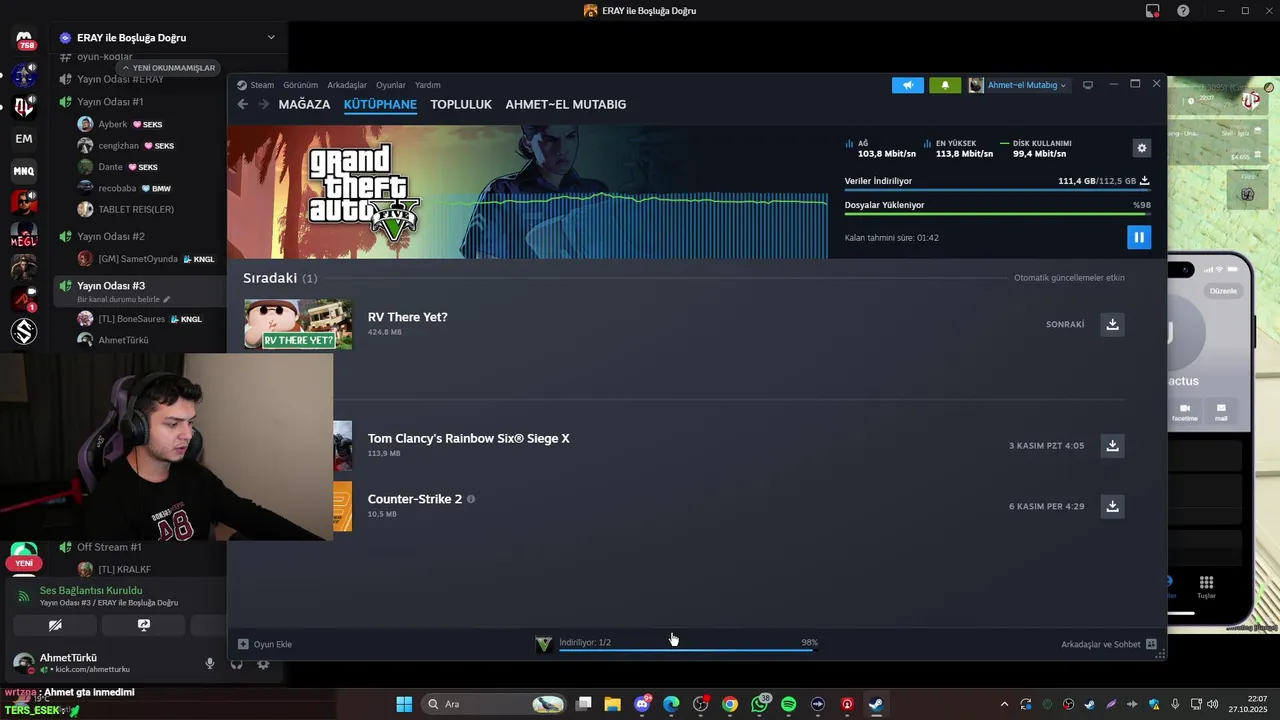
Task: Open Steam notifications green bell
Action: pos(945,85)
